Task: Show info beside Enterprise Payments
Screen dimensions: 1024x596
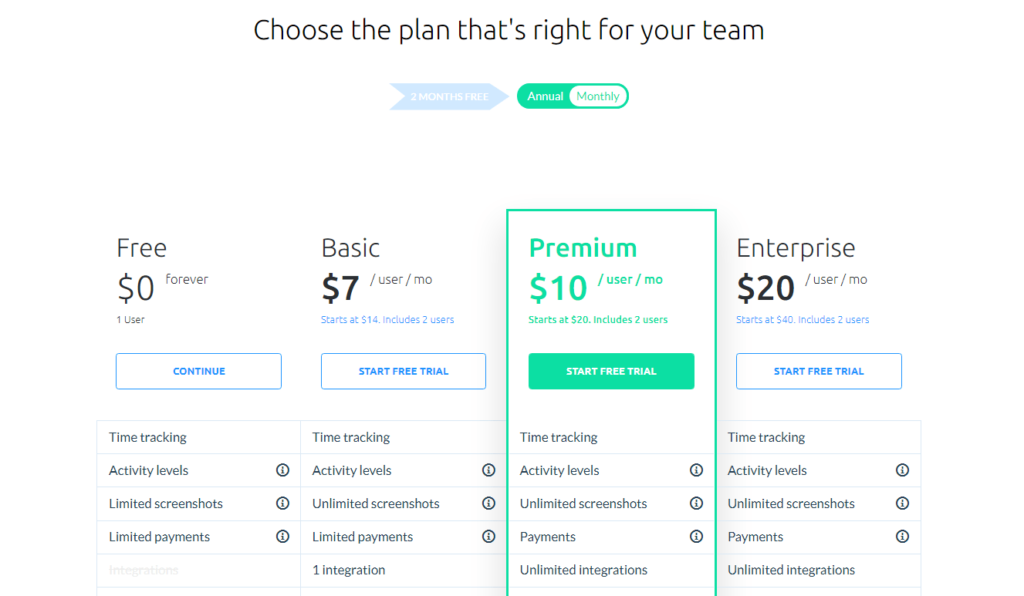Action: (x=902, y=537)
